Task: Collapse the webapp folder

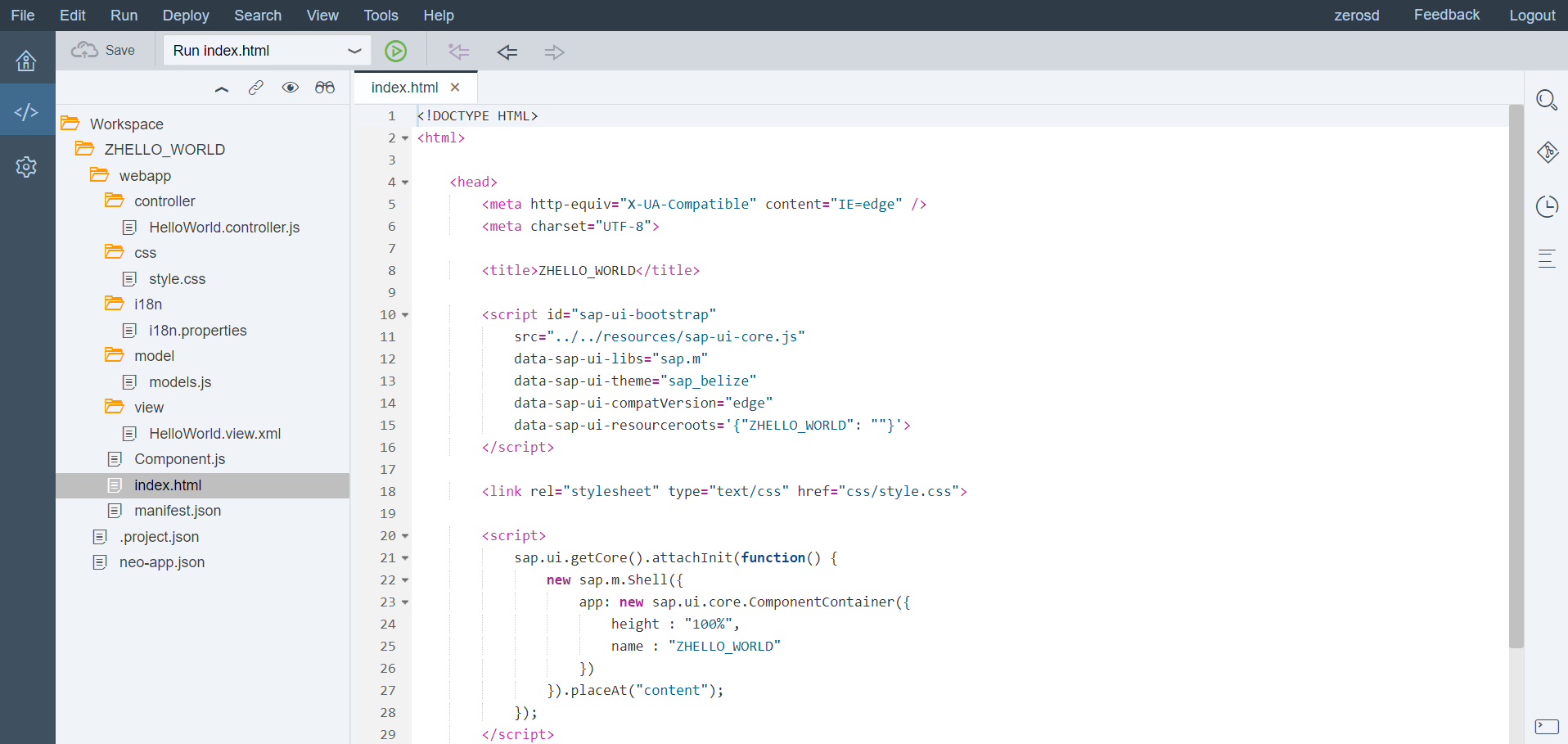Action: pyautogui.click(x=100, y=175)
